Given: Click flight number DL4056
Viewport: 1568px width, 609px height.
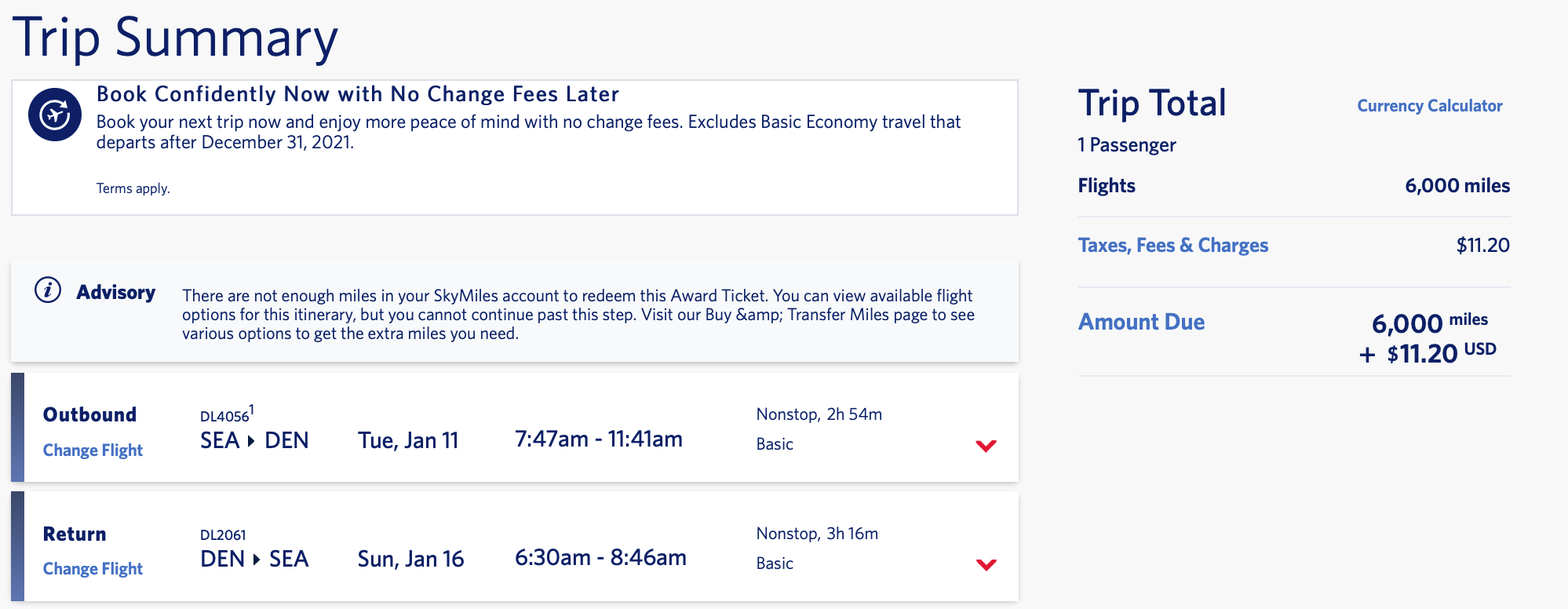Looking at the screenshot, I should 224,417.
